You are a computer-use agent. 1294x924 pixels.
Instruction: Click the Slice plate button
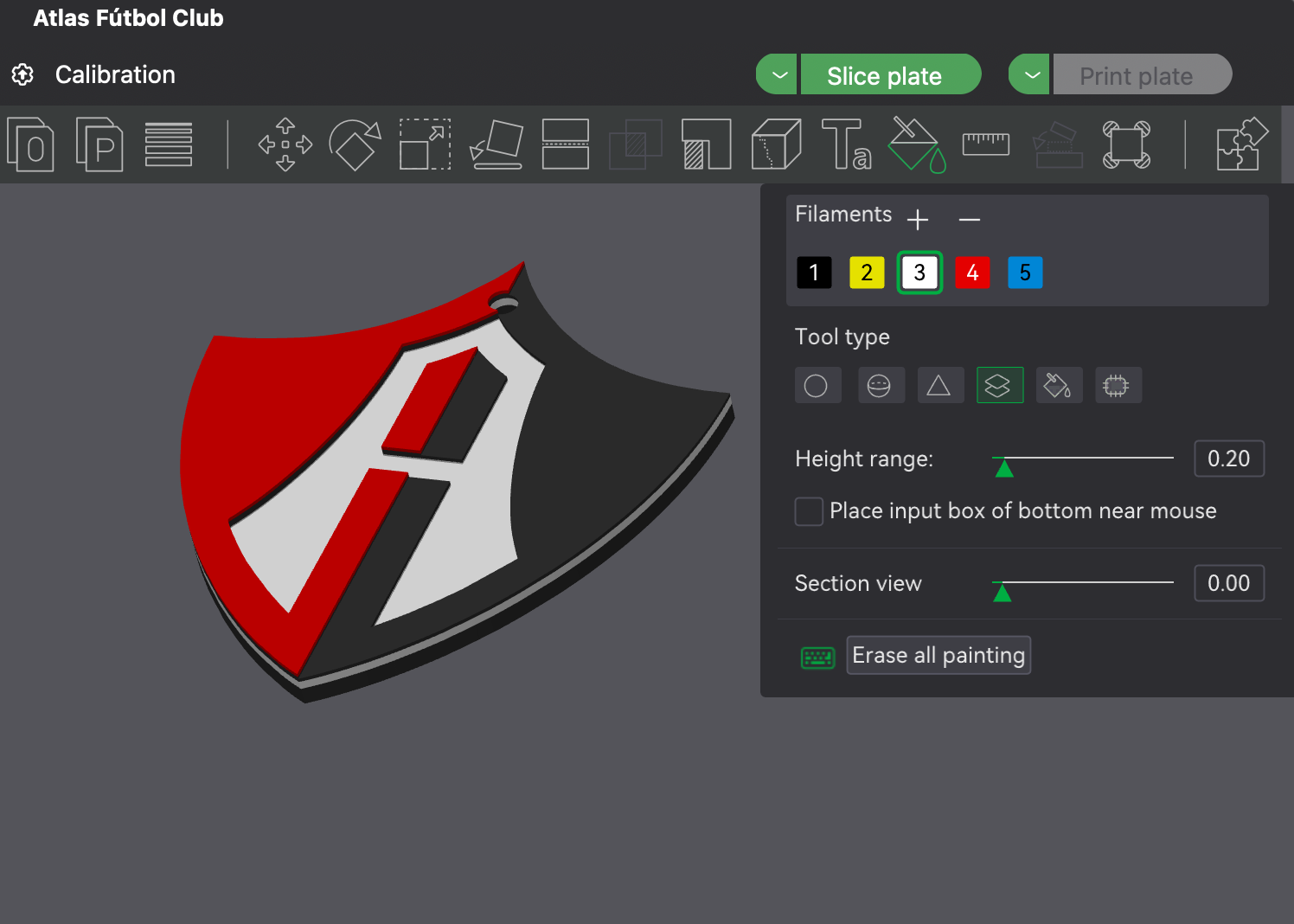tap(891, 74)
